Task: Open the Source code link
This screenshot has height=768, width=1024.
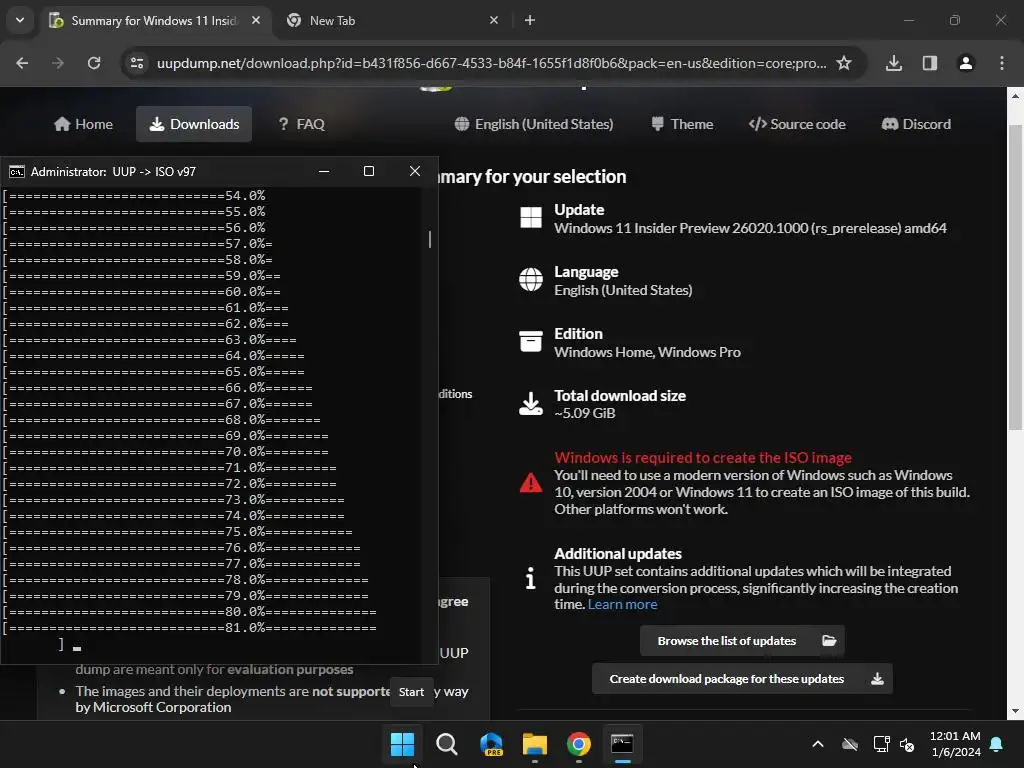Action: 797,124
